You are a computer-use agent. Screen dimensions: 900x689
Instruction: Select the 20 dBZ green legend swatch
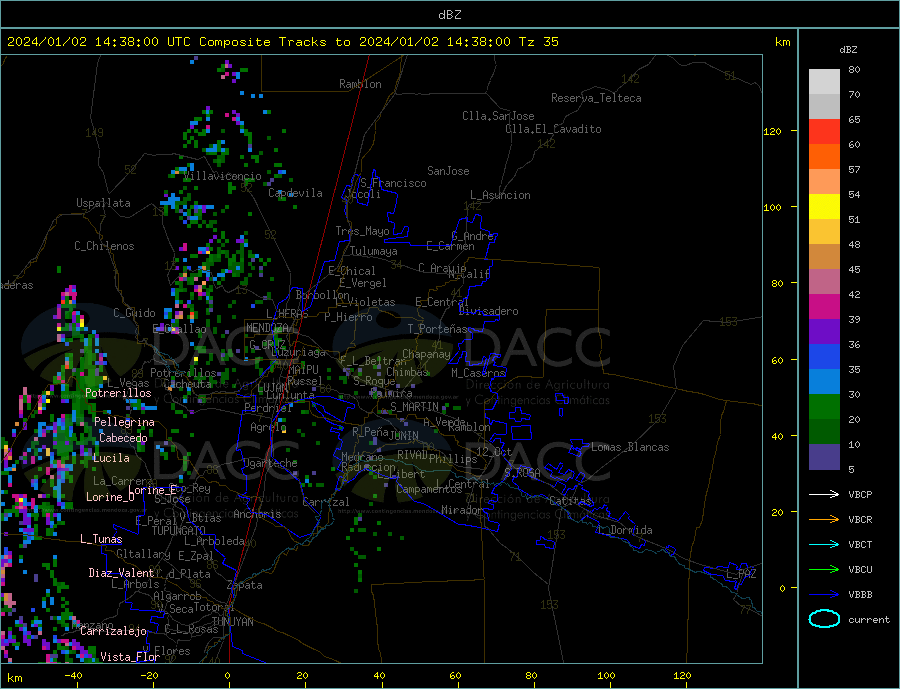tap(824, 407)
